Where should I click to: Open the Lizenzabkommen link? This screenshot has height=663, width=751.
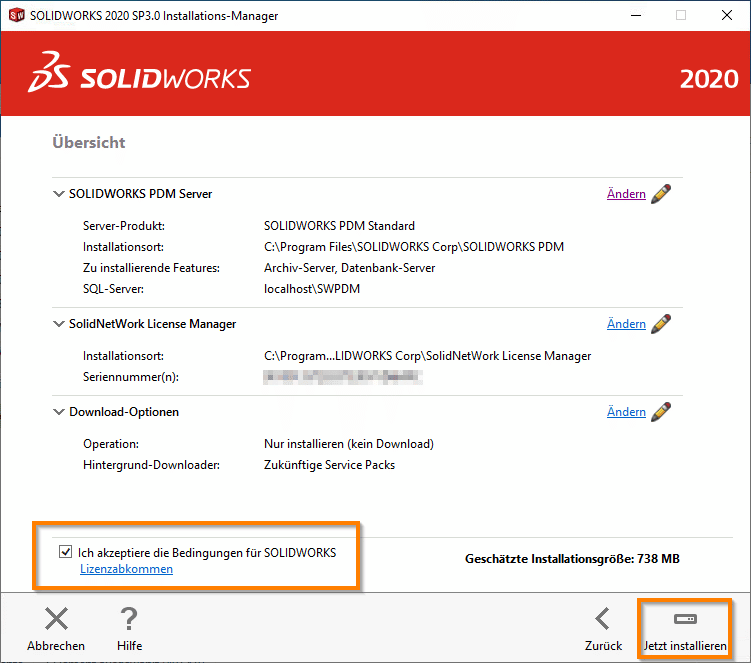coord(126,569)
